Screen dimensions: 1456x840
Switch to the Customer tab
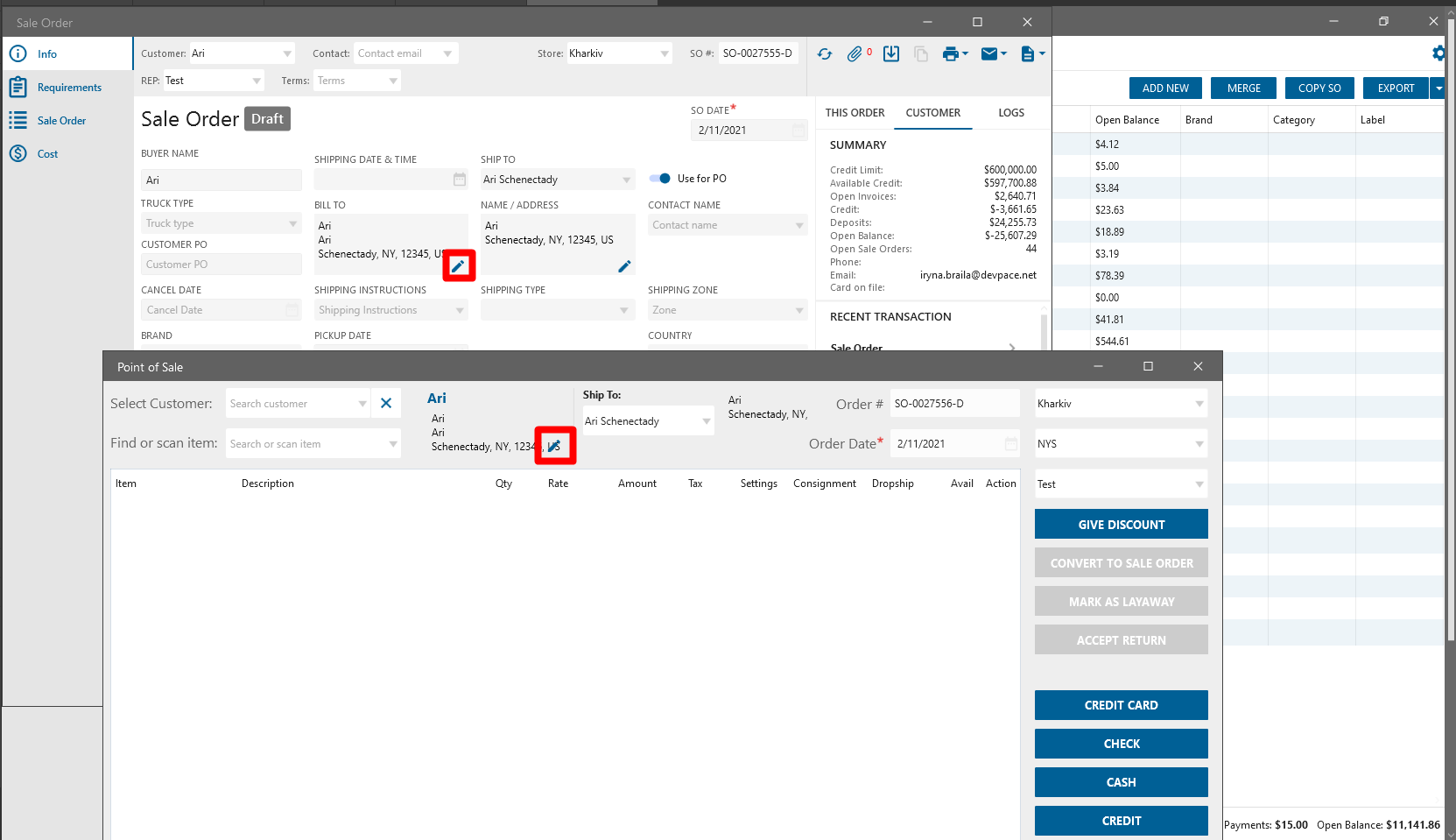(x=933, y=113)
